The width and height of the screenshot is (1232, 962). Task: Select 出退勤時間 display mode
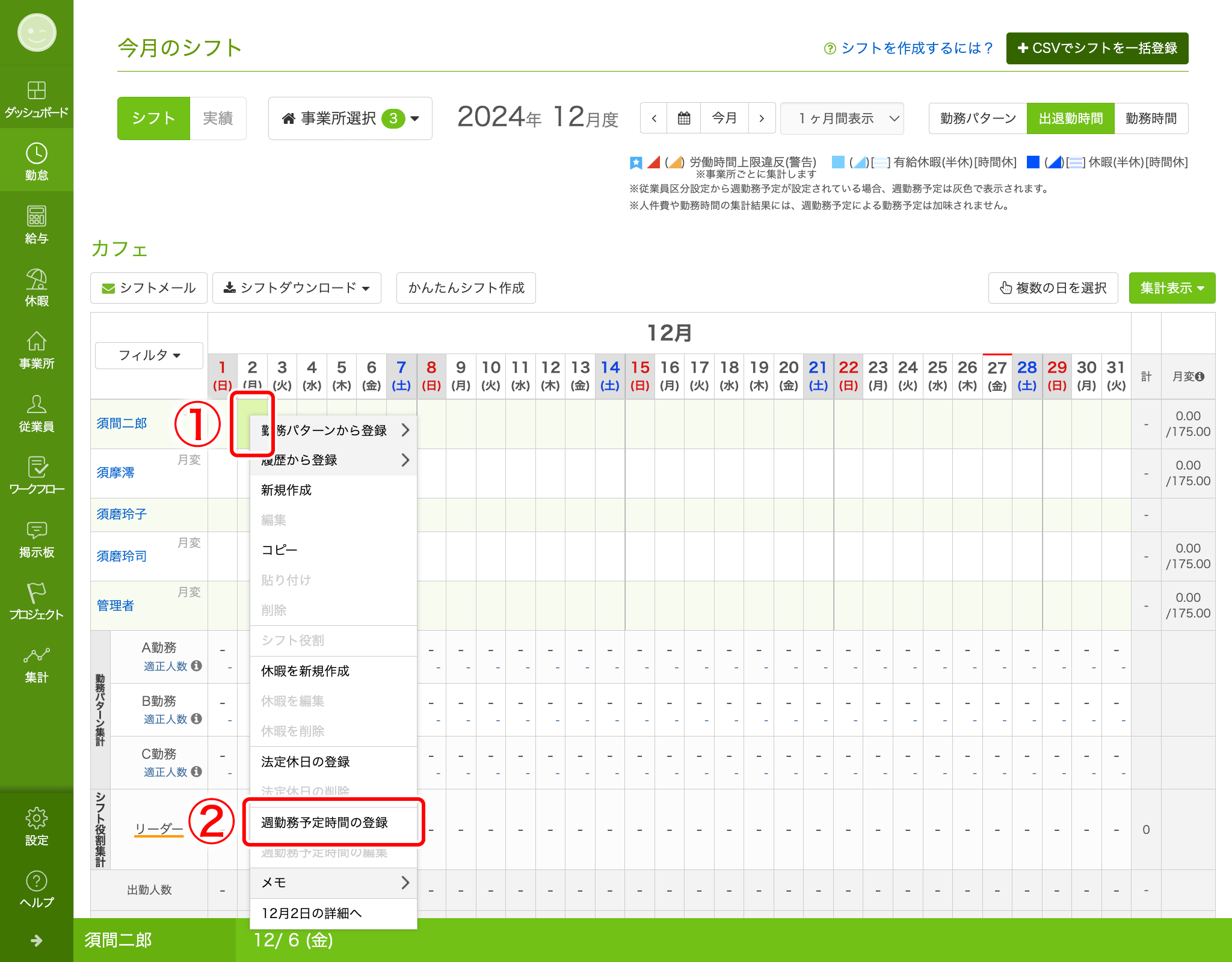[1071, 118]
